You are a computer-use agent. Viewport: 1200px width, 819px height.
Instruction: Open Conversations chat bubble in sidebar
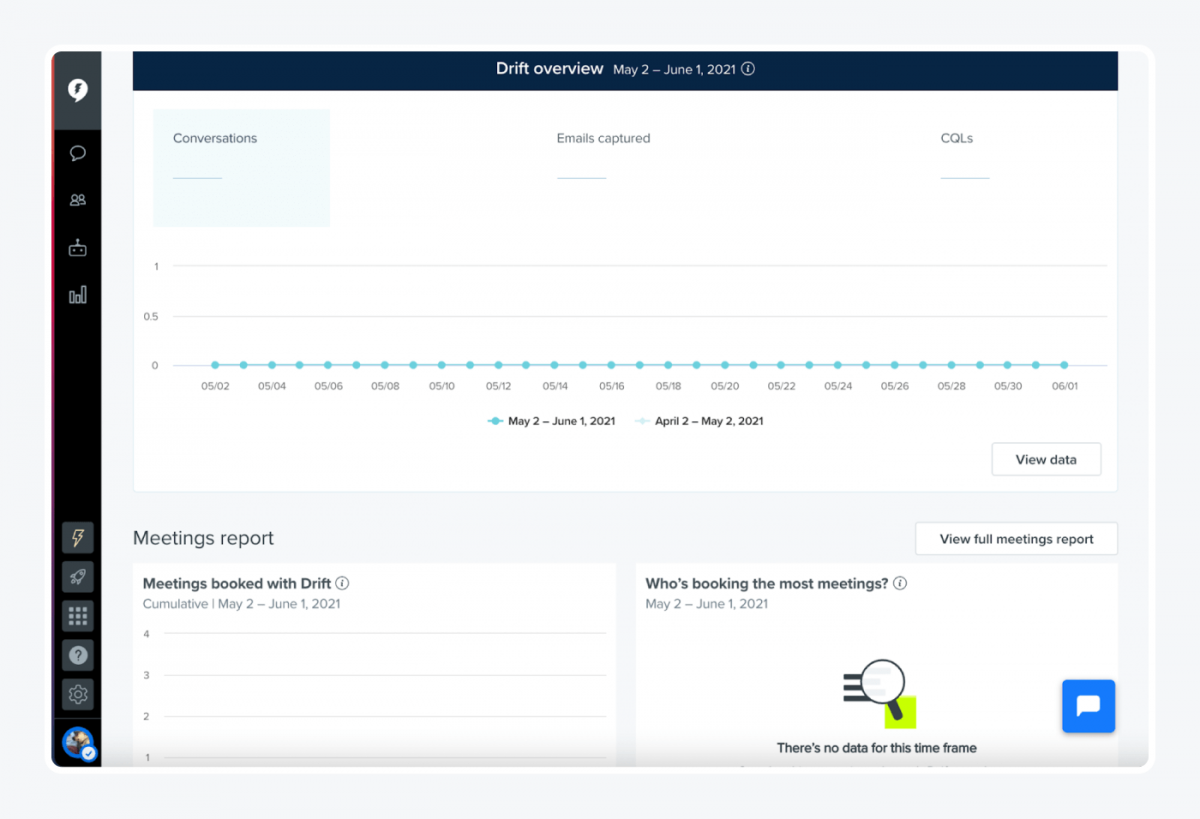77,153
